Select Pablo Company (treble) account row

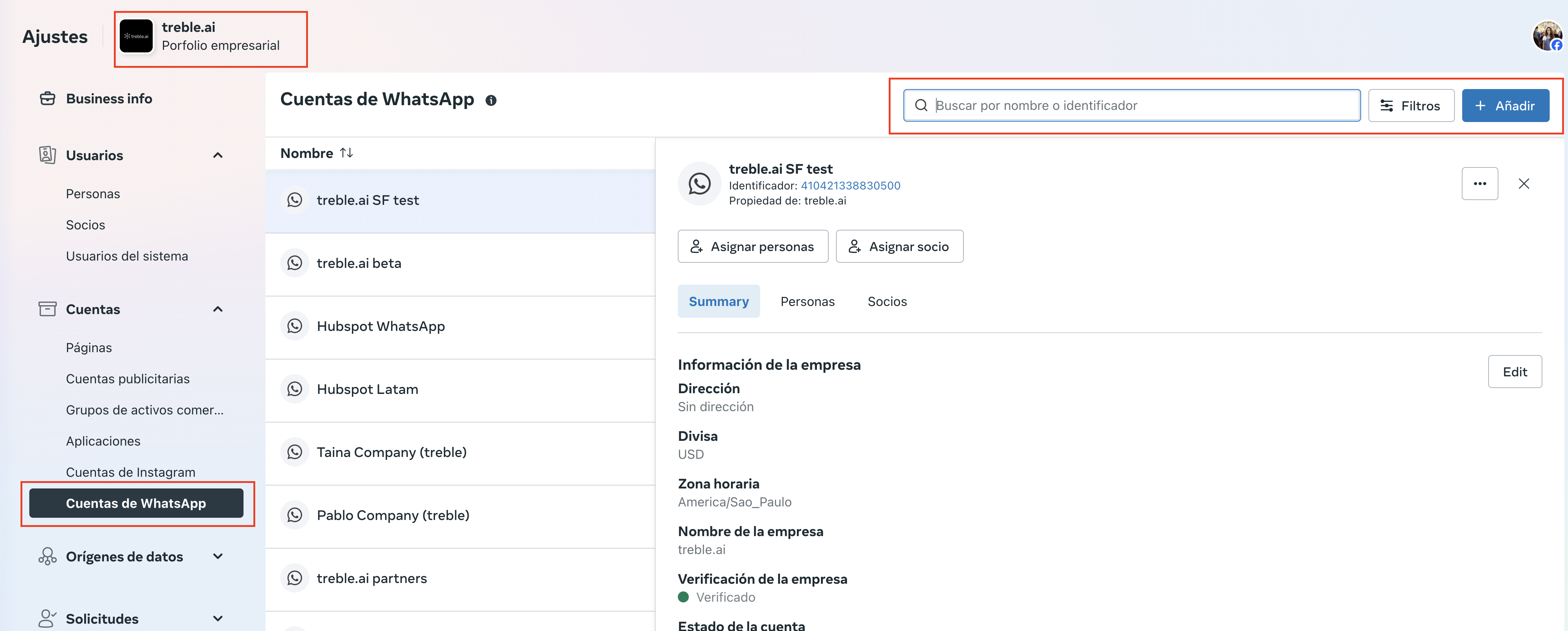[x=460, y=516]
